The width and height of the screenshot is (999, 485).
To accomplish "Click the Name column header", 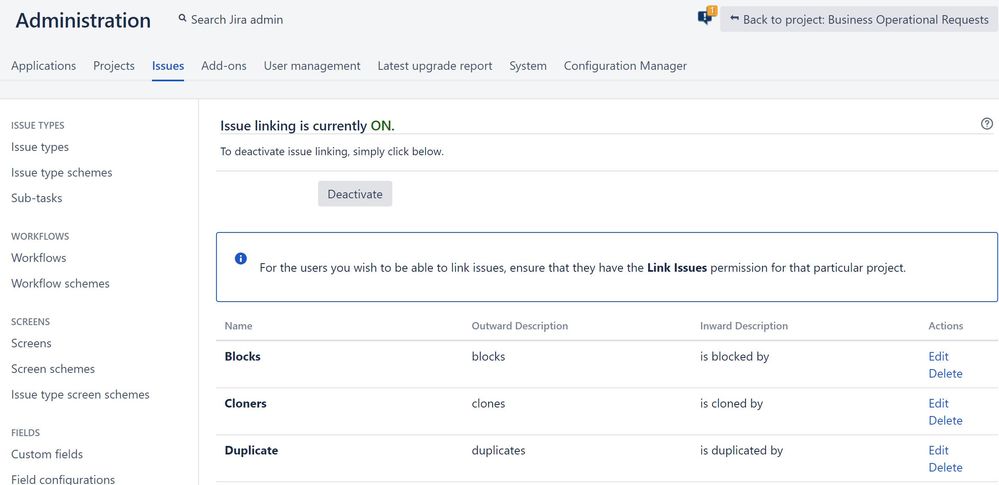I will click(238, 326).
